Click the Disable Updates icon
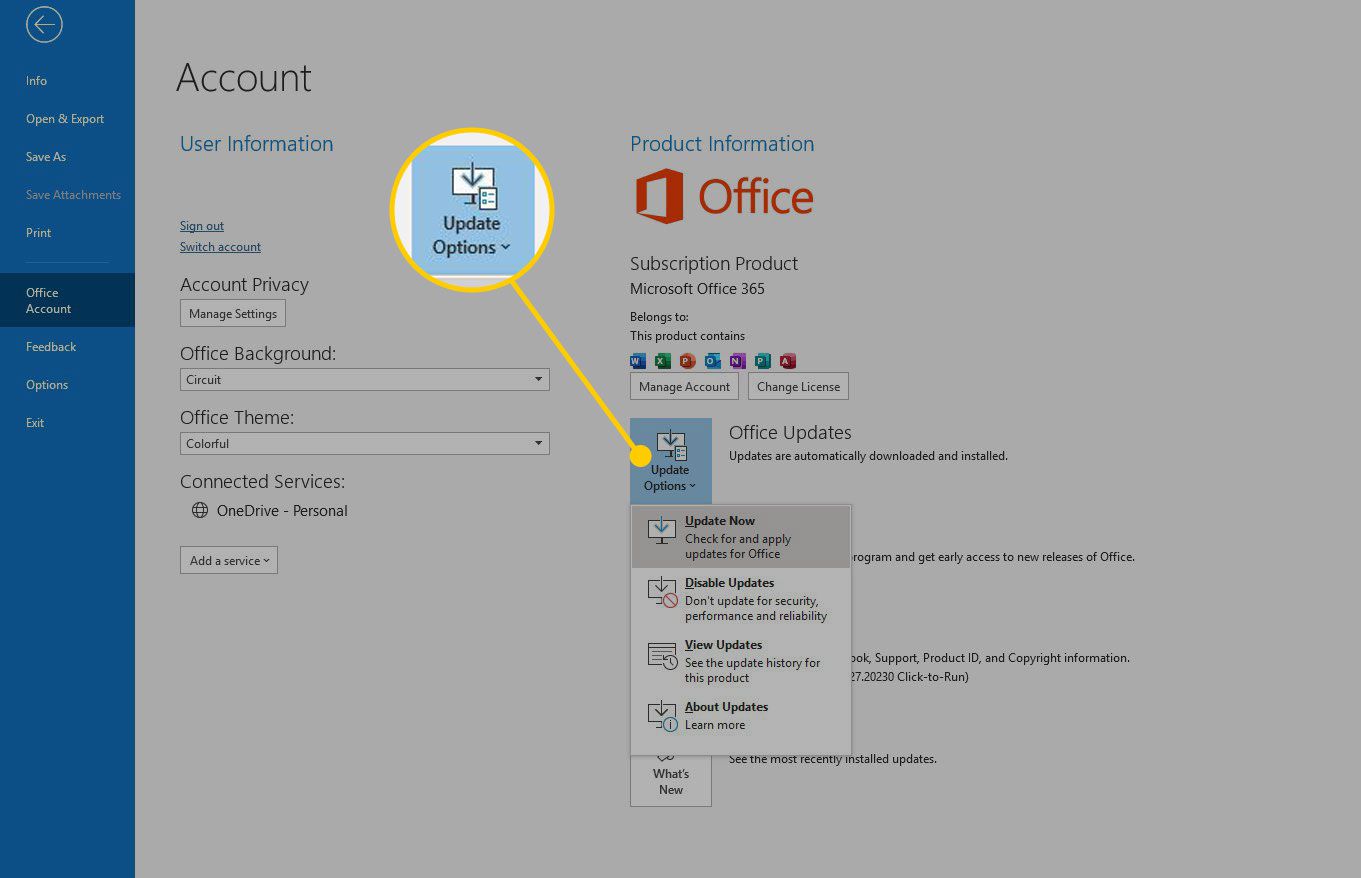This screenshot has width=1361, height=878. 662,592
